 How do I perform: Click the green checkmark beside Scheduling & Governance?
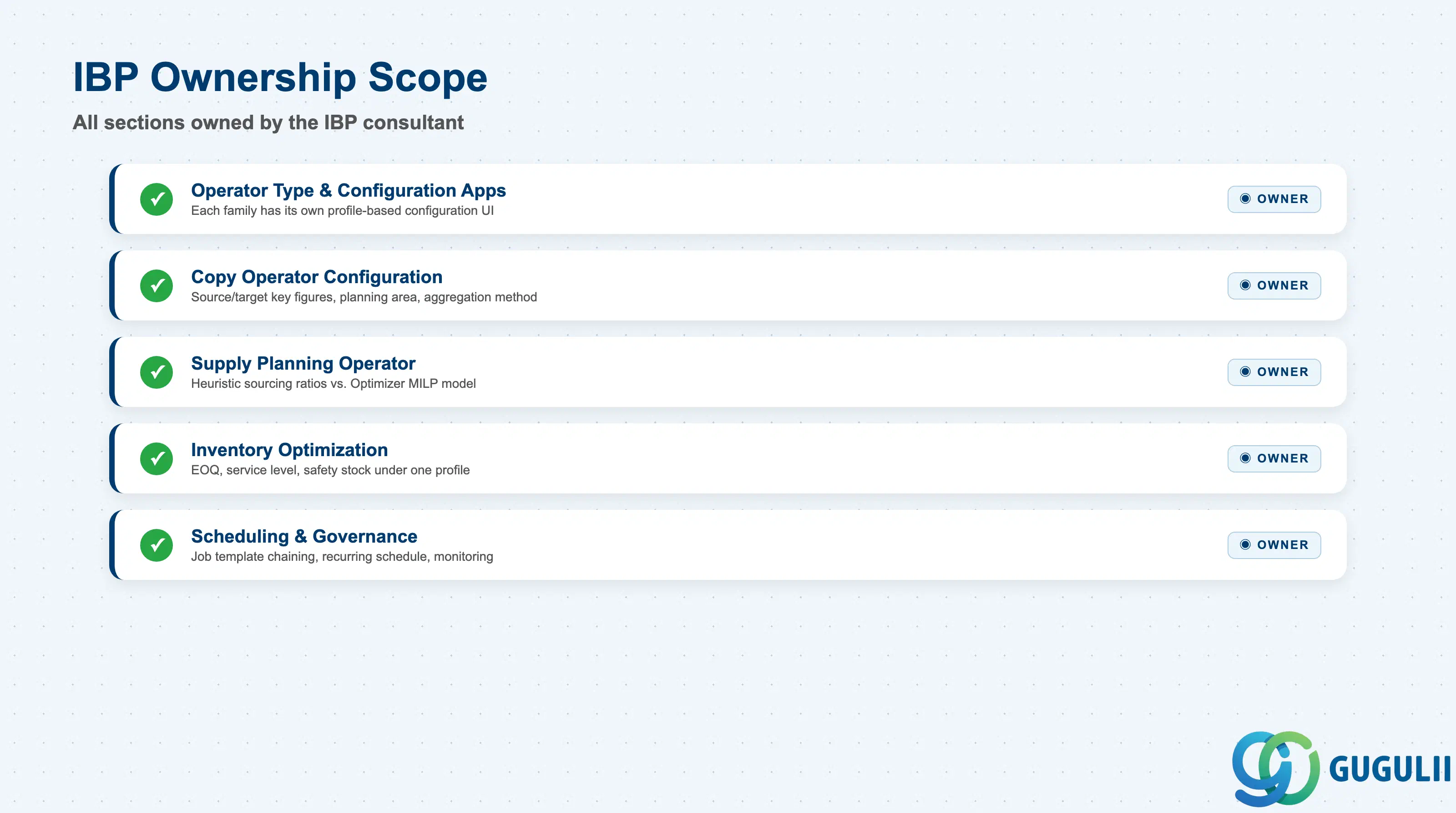click(157, 545)
